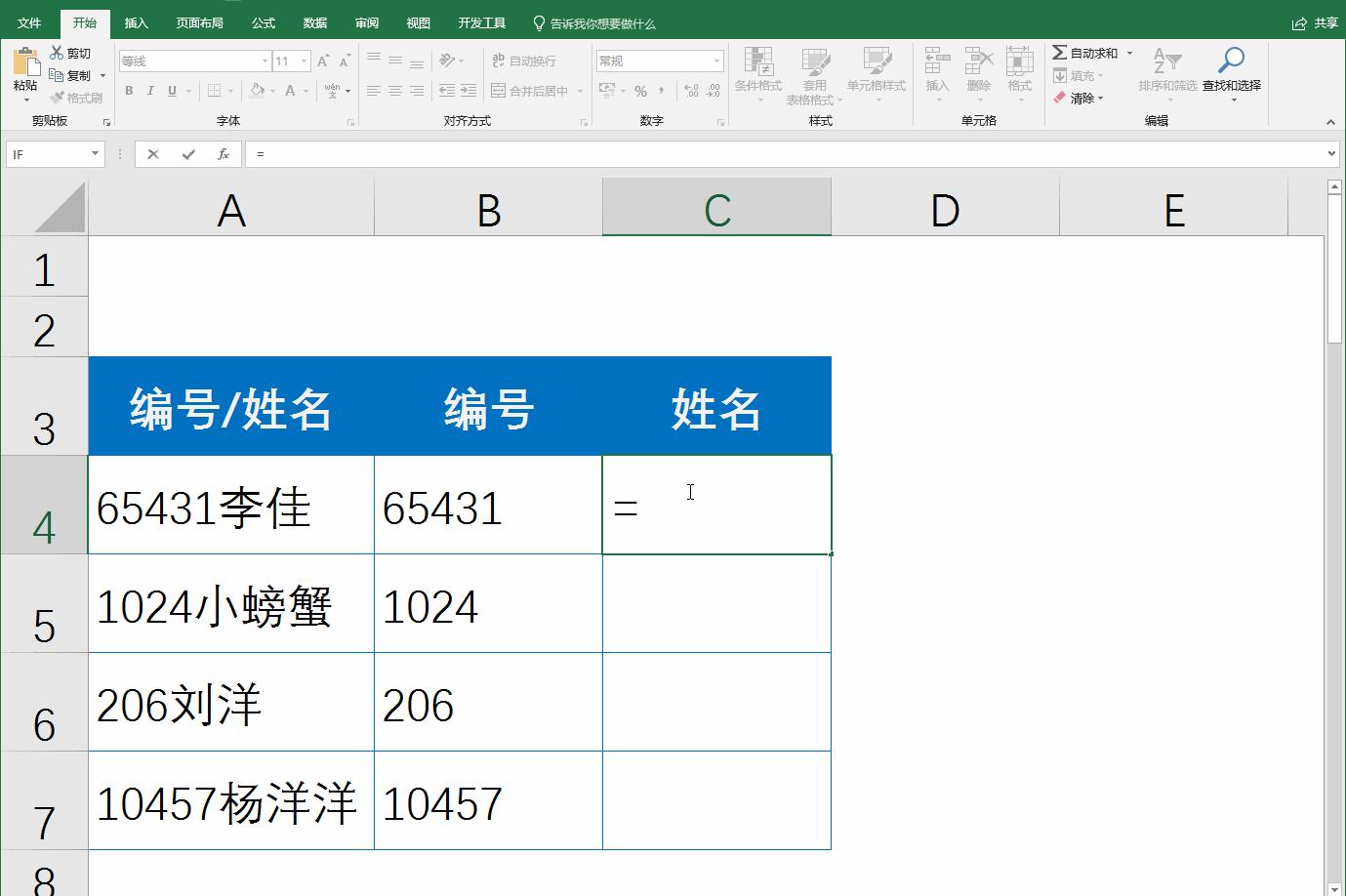Apply bold formatting from font group

pyautogui.click(x=128, y=90)
